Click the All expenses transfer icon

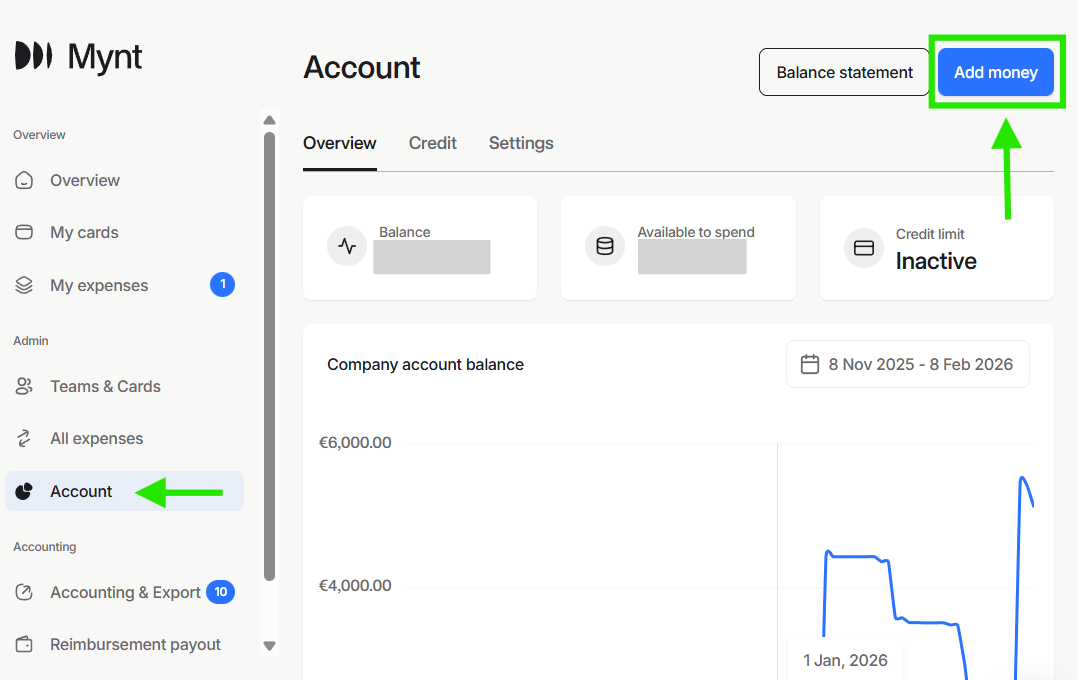(x=23, y=438)
